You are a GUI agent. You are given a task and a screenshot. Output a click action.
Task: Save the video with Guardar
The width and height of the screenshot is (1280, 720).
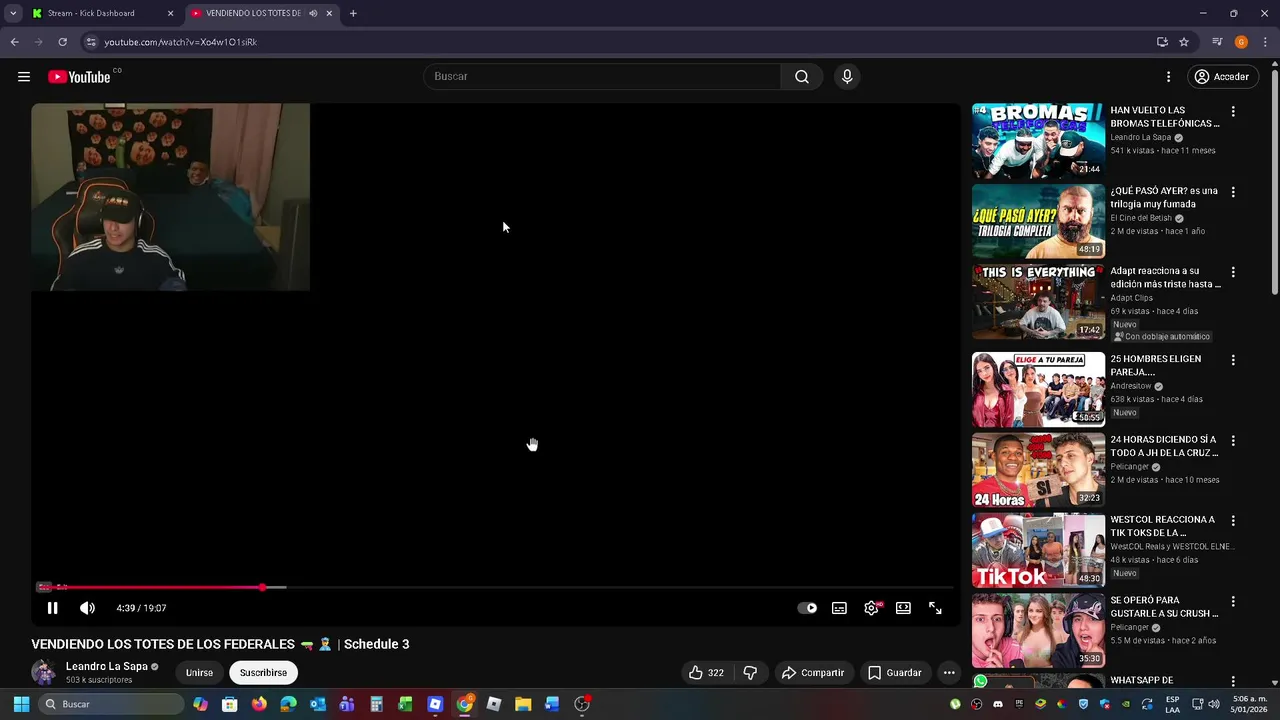click(895, 673)
